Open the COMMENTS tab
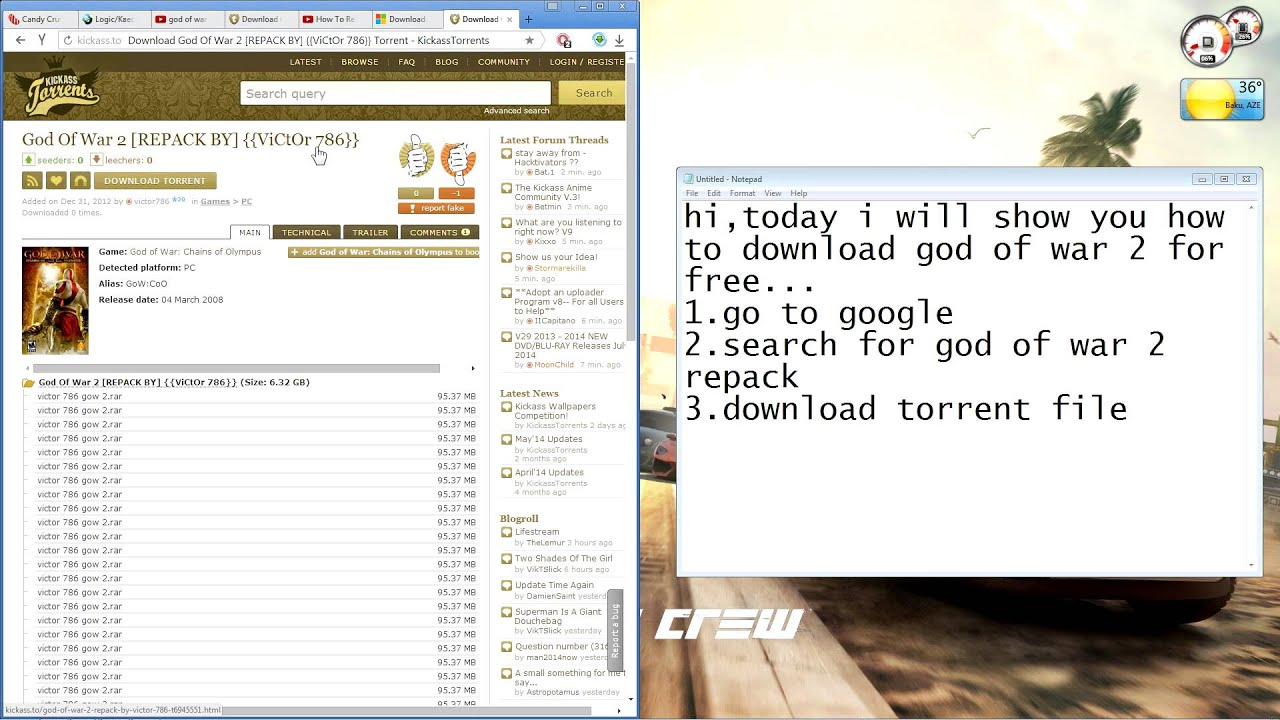Screen dimensions: 1280x720 pyautogui.click(x=439, y=232)
